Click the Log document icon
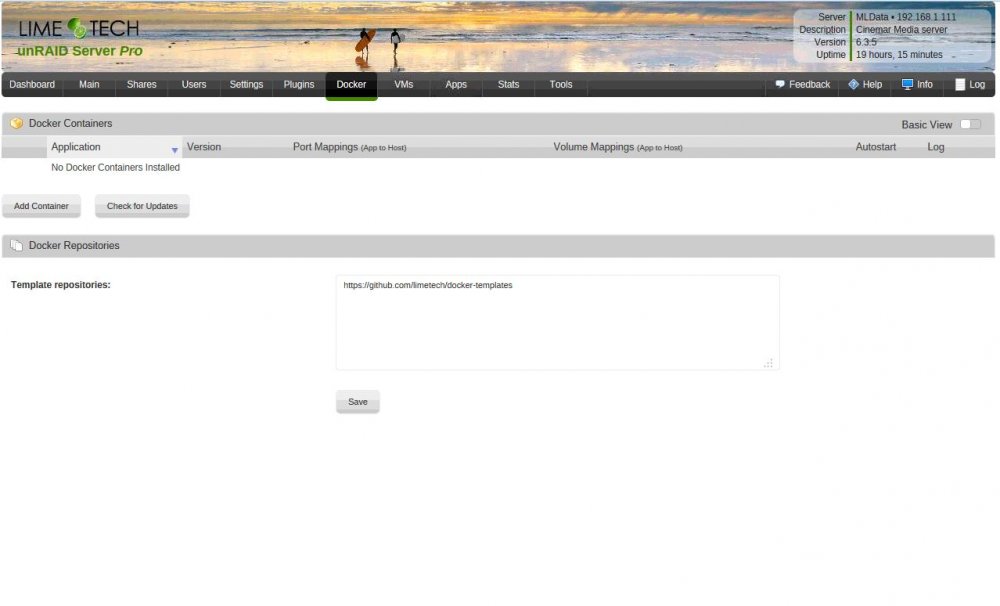Image resolution: width=1000 pixels, height=606 pixels. point(960,84)
